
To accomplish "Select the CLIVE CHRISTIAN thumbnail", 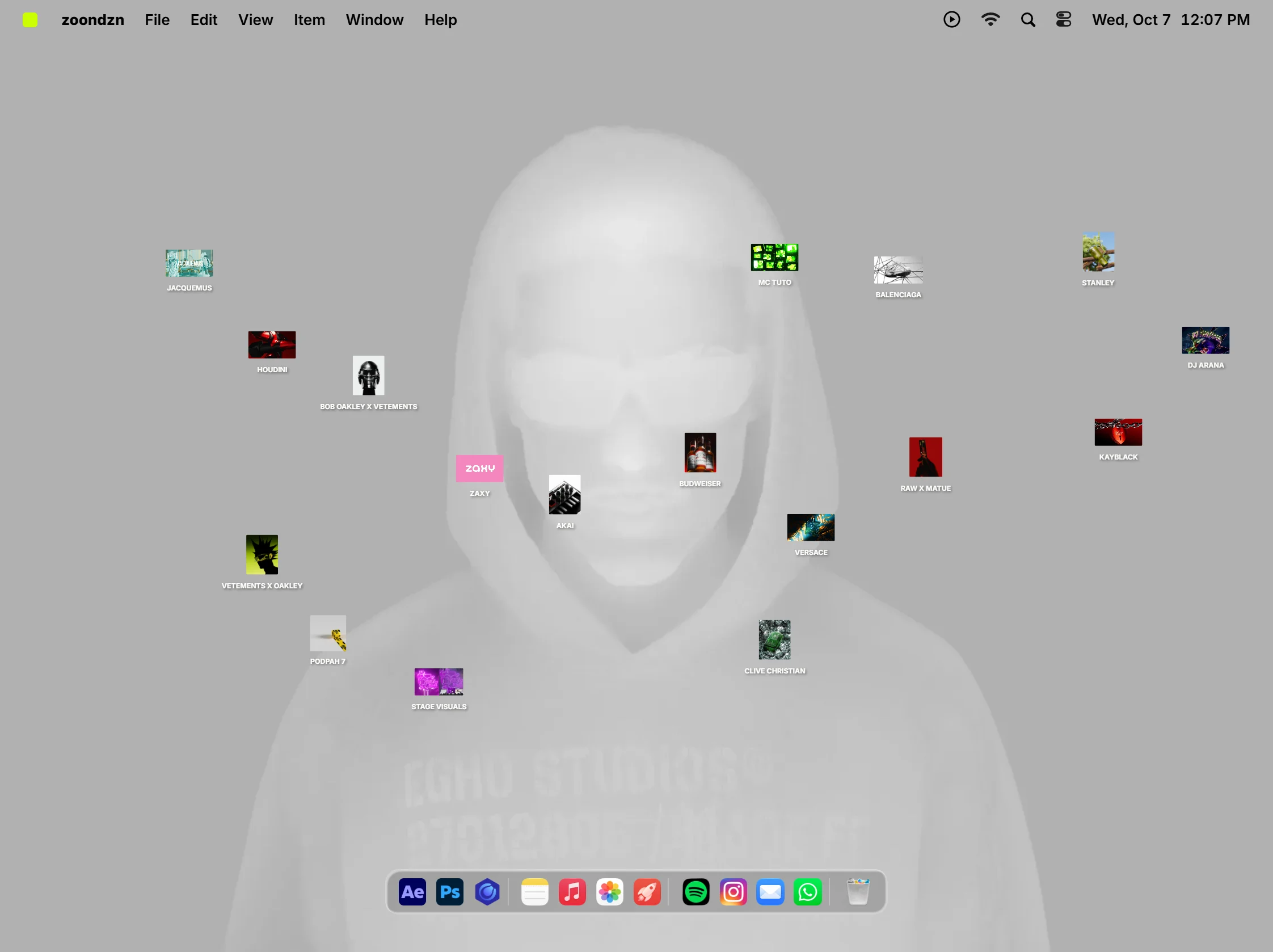I will click(x=774, y=639).
